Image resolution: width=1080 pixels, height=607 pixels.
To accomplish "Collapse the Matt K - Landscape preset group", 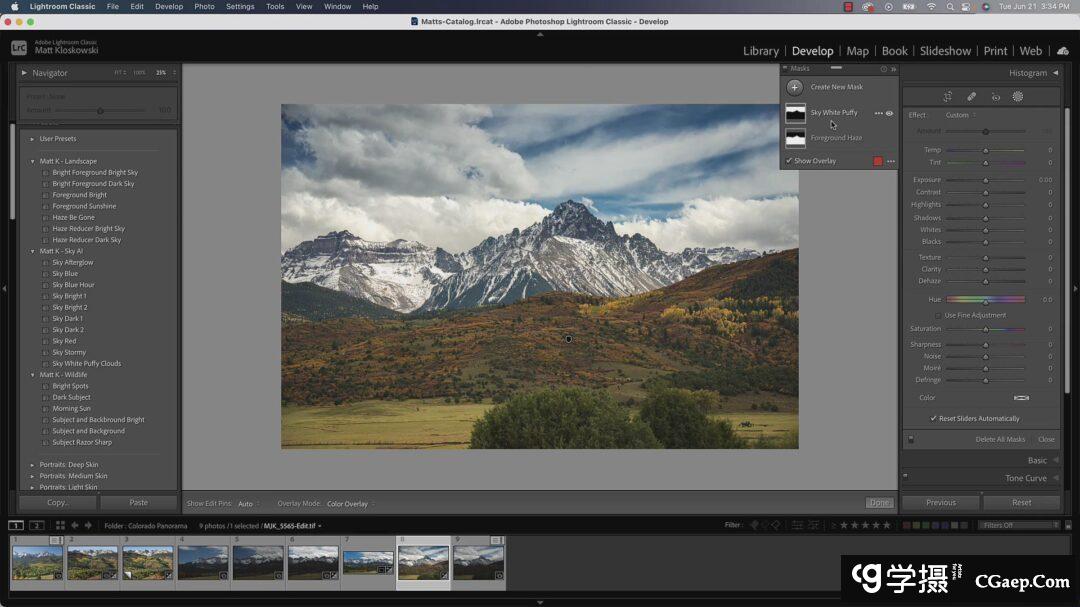I will 33,161.
